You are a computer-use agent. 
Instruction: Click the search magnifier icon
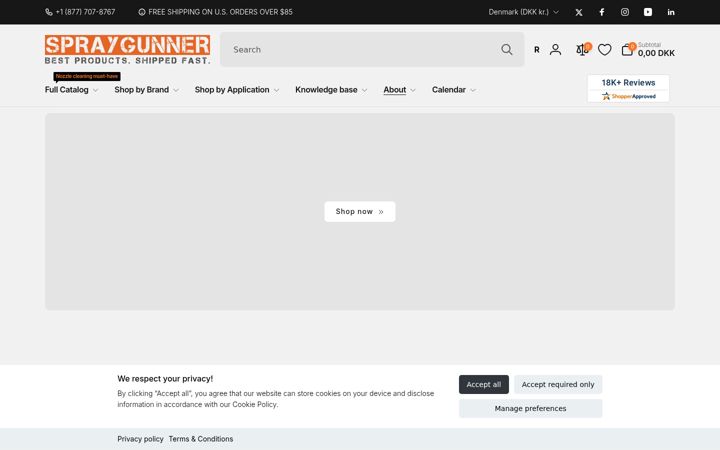(x=506, y=50)
